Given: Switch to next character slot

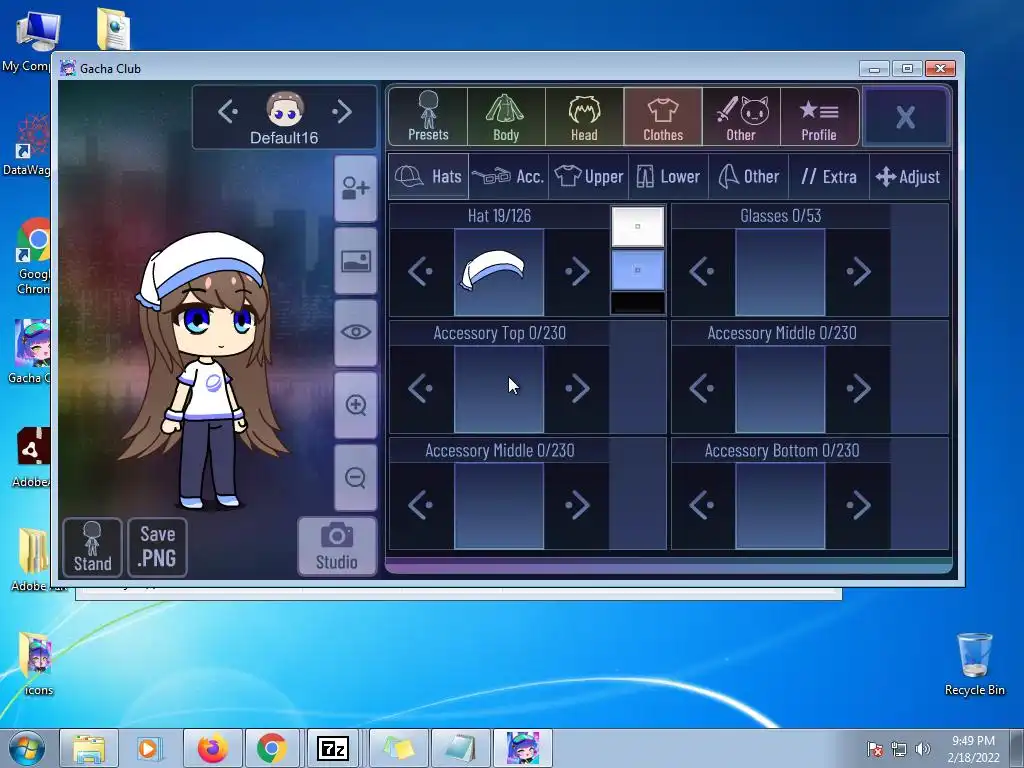Looking at the screenshot, I should (342, 112).
